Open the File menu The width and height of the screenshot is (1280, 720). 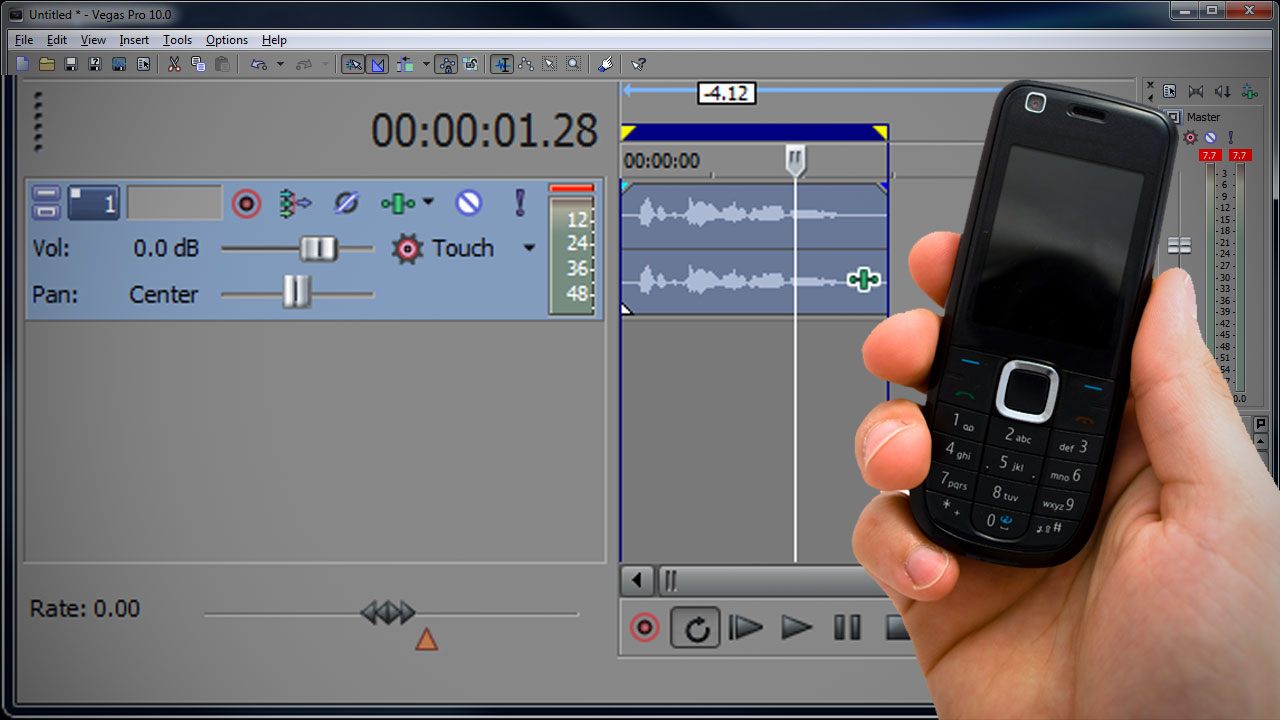24,40
